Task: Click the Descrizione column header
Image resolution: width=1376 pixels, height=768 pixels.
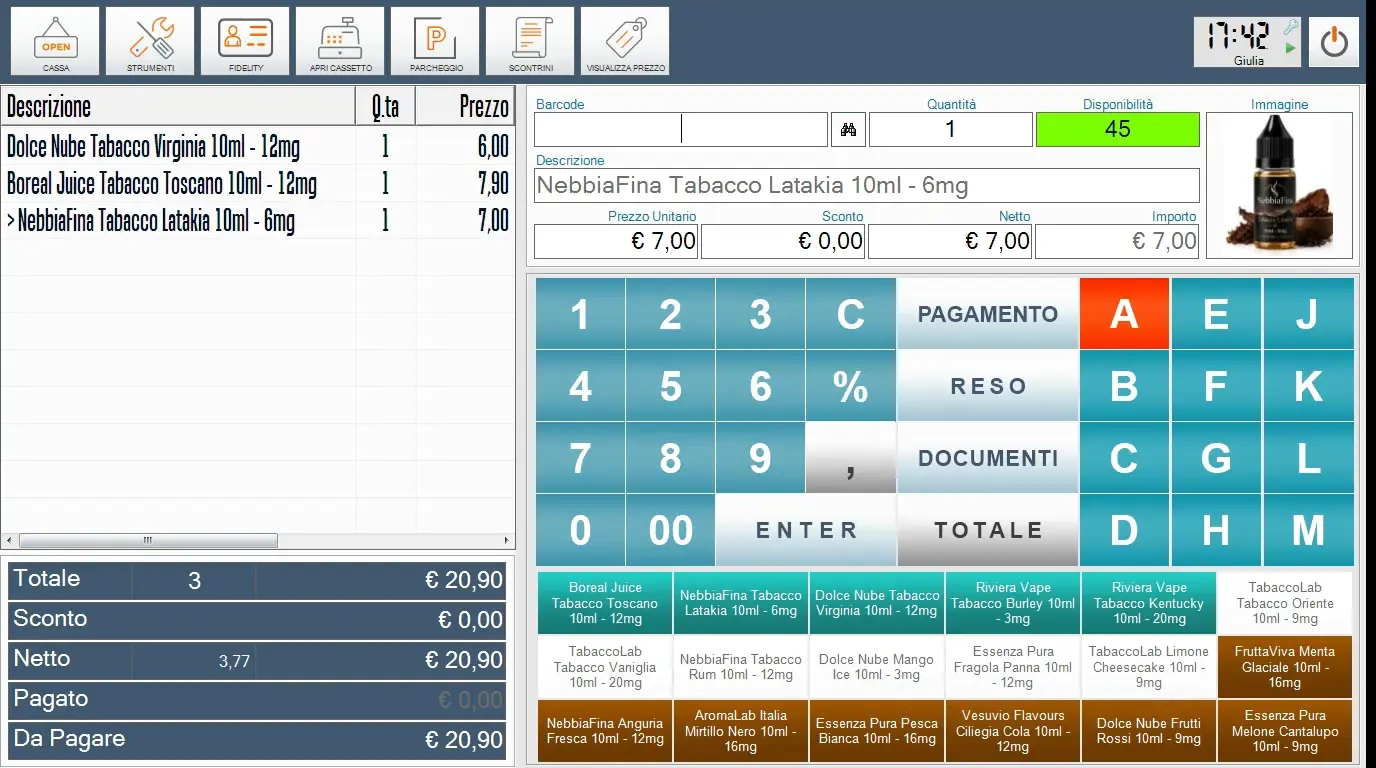Action: [179, 106]
